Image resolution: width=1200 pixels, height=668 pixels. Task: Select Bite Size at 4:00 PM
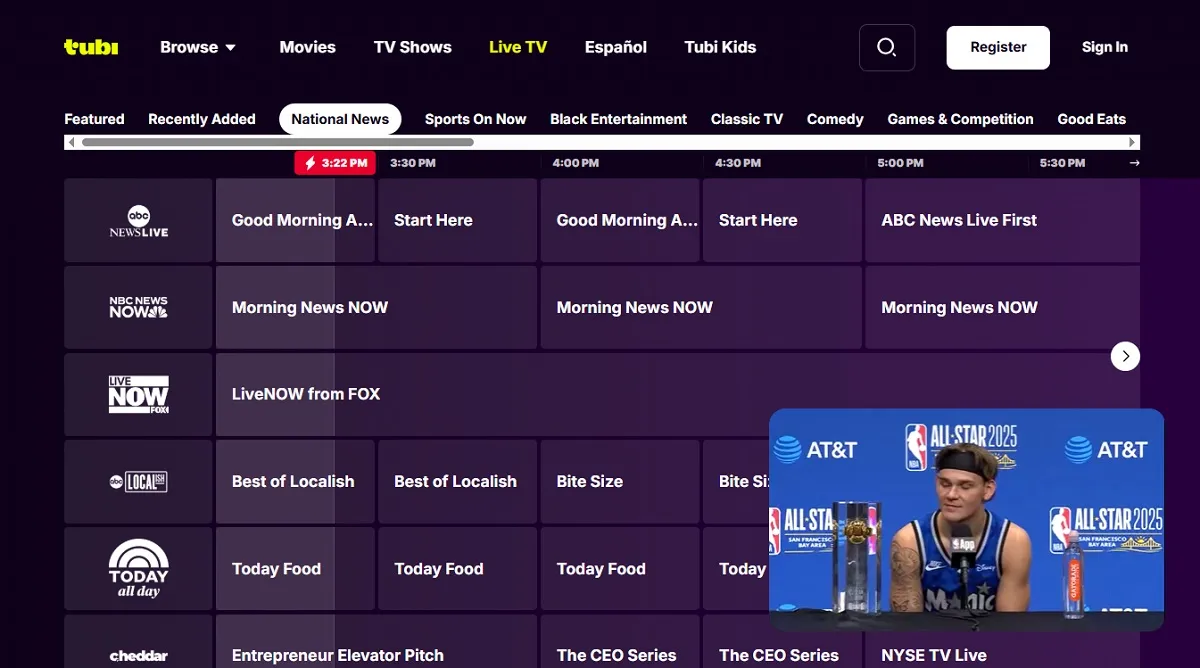(x=620, y=481)
